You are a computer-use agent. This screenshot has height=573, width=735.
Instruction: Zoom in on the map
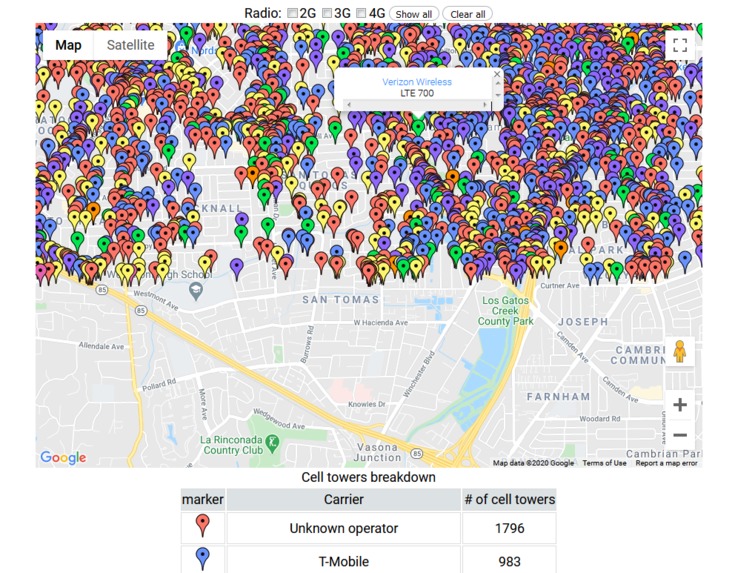coord(680,405)
